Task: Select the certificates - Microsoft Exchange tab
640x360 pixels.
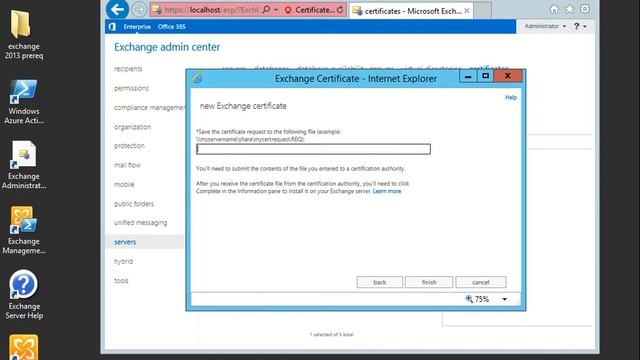Action: click(411, 11)
